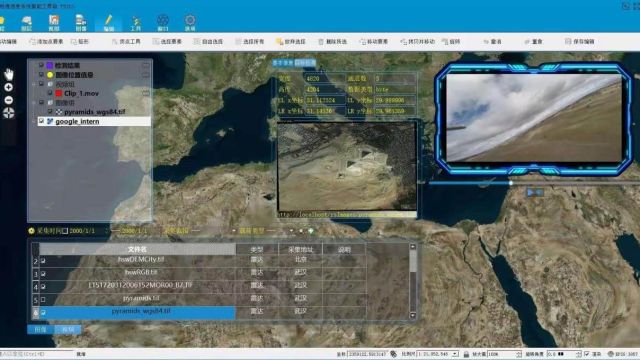Open the gear settings ribbon tab
The width and height of the screenshot is (640, 360).
coord(190,23)
